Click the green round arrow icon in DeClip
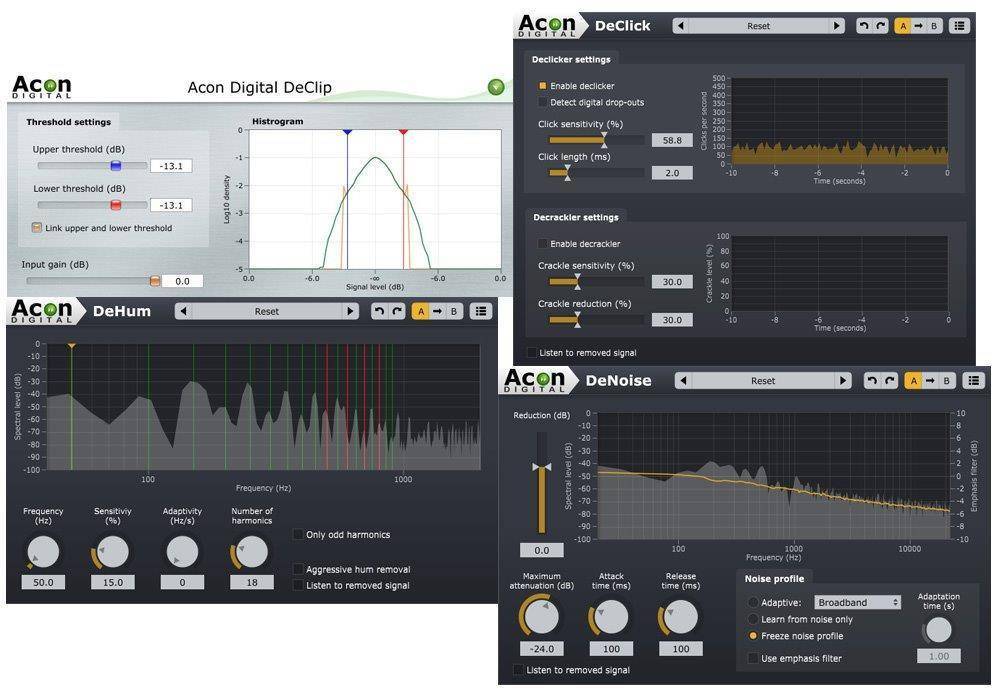This screenshot has width=1000, height=698. (x=496, y=87)
